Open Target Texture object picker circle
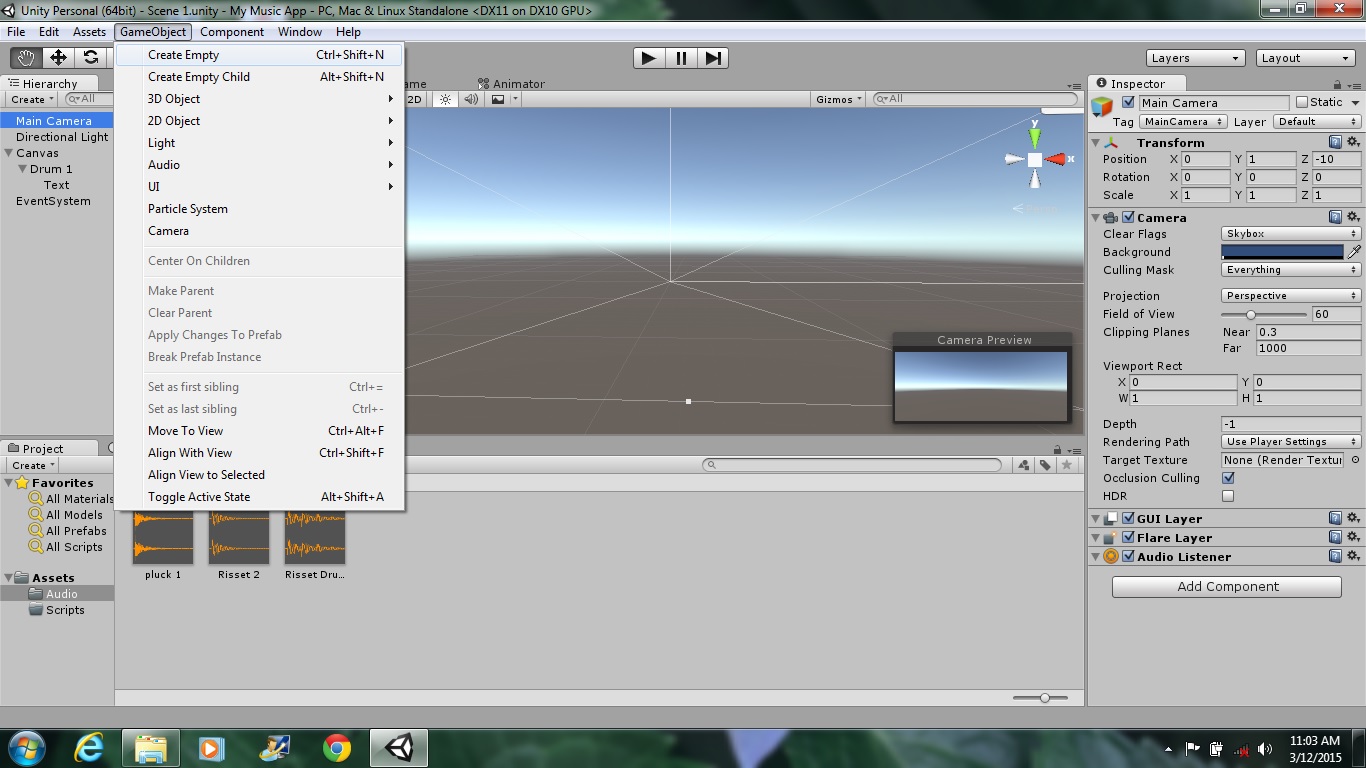Screen dimensions: 1366x768 click(1353, 460)
